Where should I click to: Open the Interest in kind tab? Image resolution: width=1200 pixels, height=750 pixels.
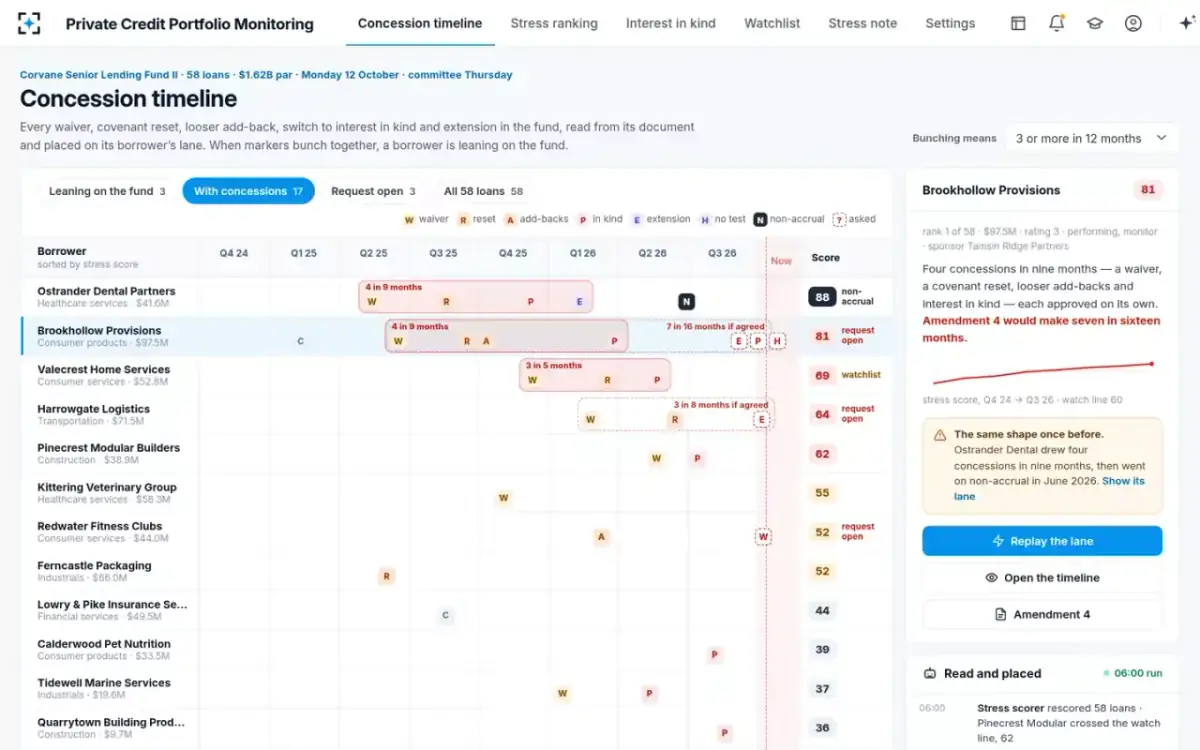(x=671, y=23)
